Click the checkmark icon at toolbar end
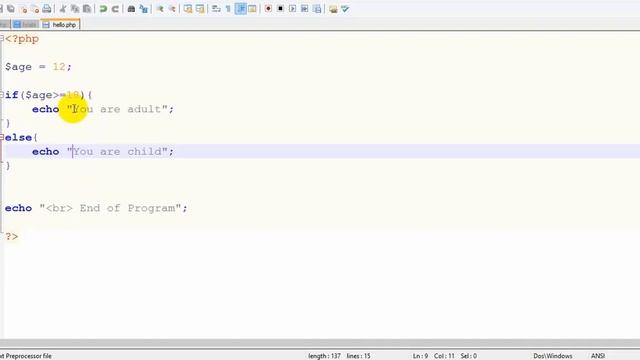640x360 pixels. click(345, 9)
